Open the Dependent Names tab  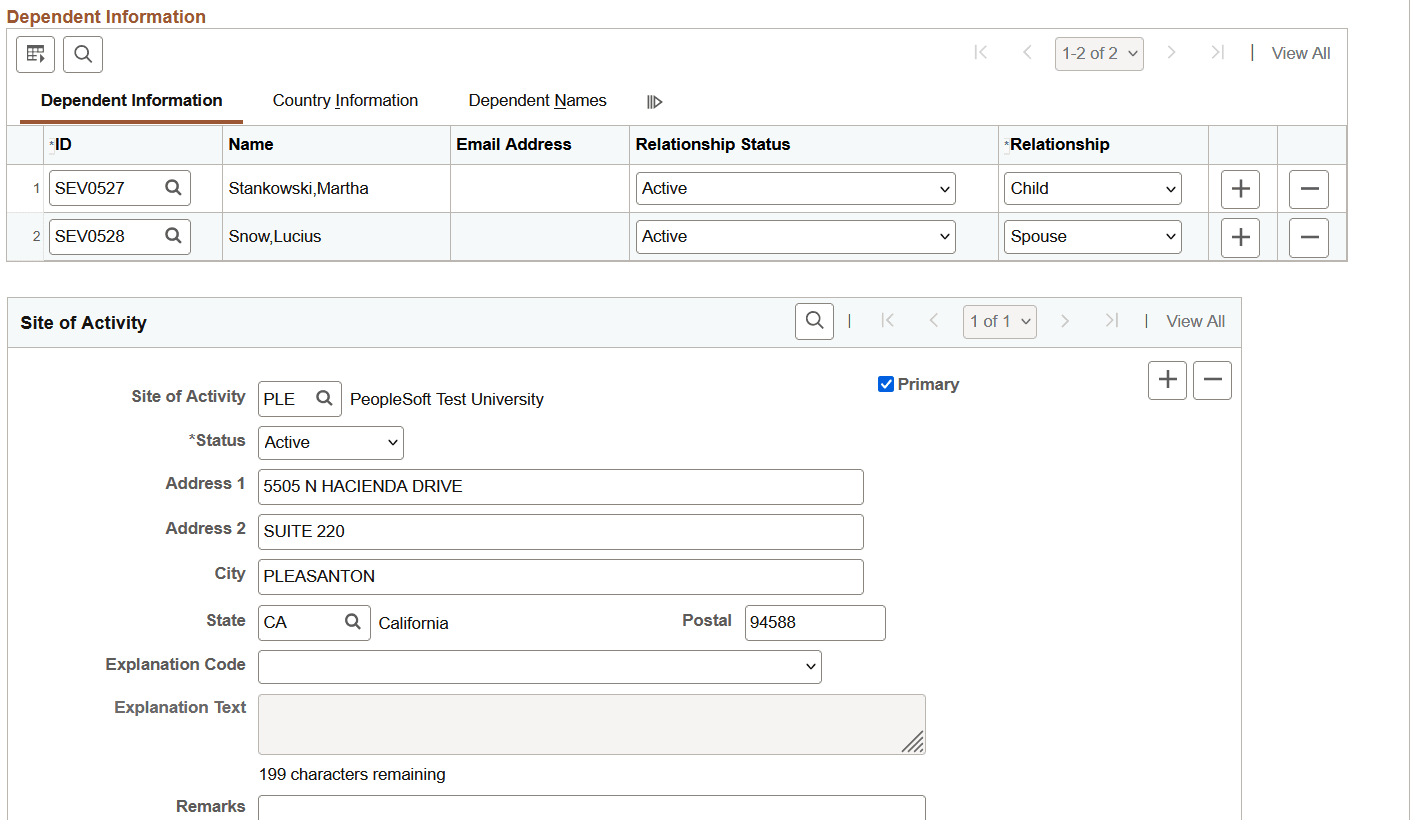tap(537, 101)
